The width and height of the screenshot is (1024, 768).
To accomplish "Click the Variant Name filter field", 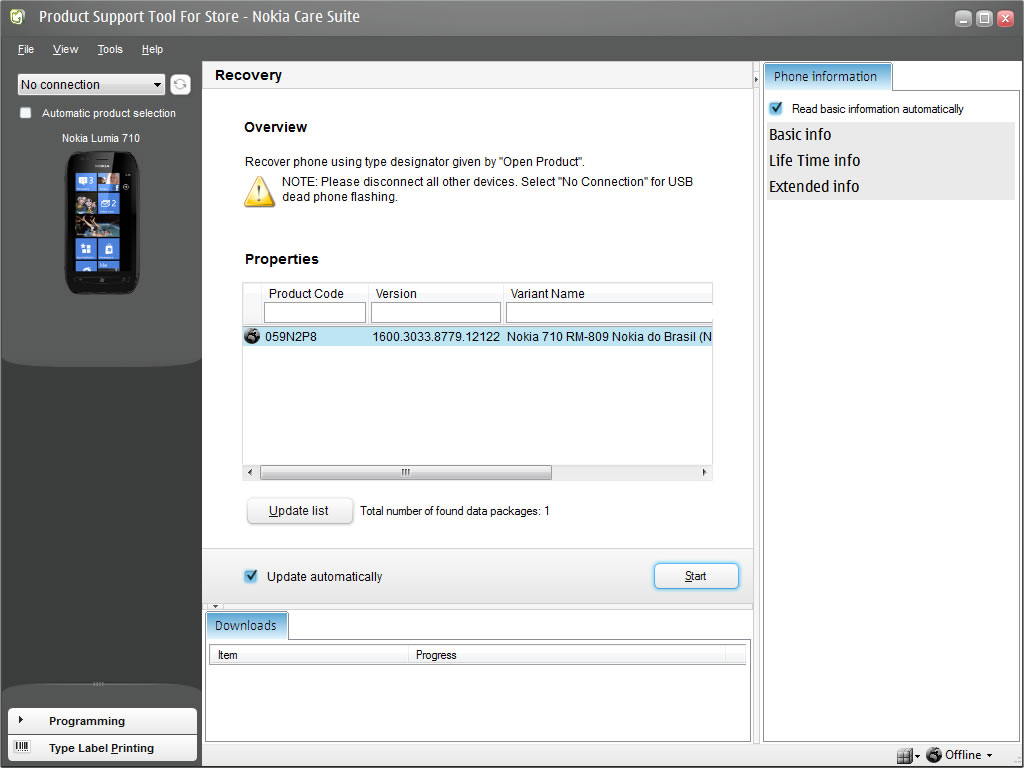I will (609, 312).
